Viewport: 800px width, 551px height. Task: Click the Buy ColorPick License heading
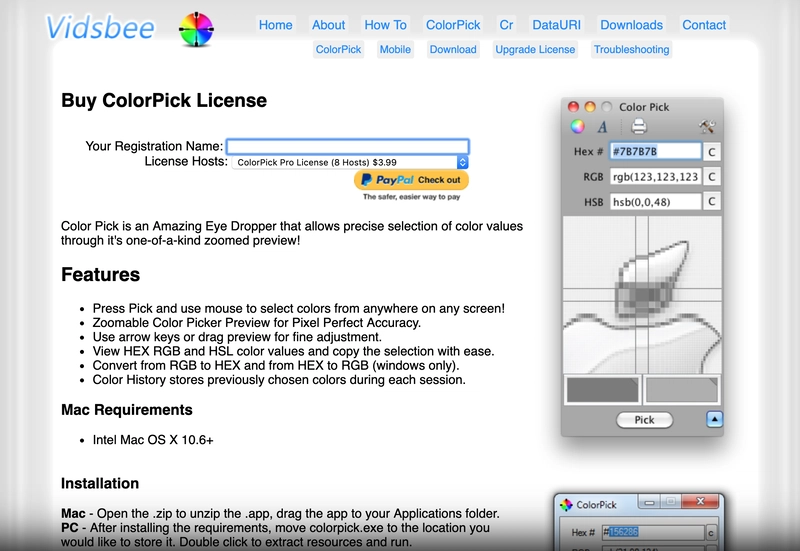point(164,101)
